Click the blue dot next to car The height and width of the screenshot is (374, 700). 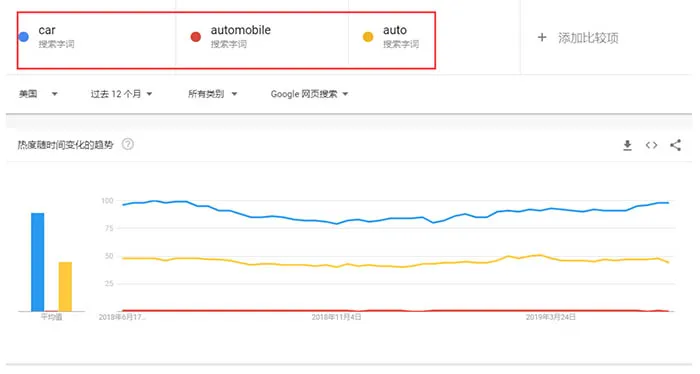tap(24, 37)
